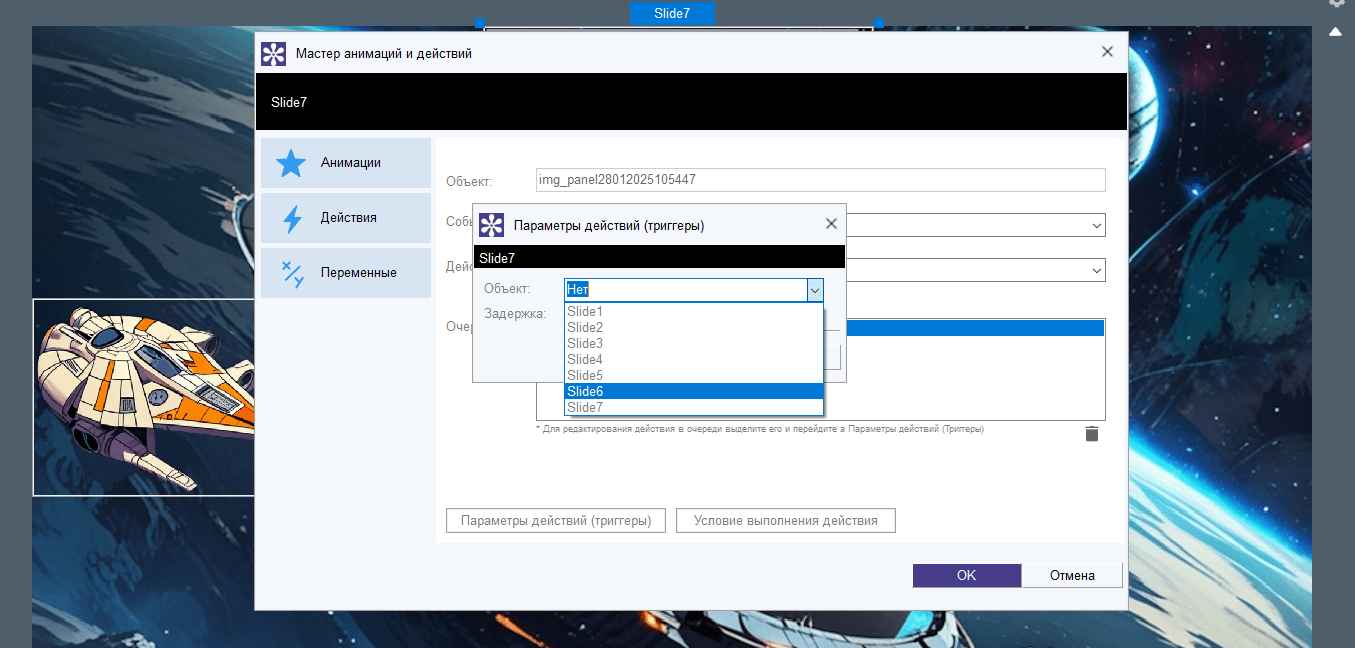Choose Slide3 in the object list
Screen dimensions: 1355x648
coord(693,343)
